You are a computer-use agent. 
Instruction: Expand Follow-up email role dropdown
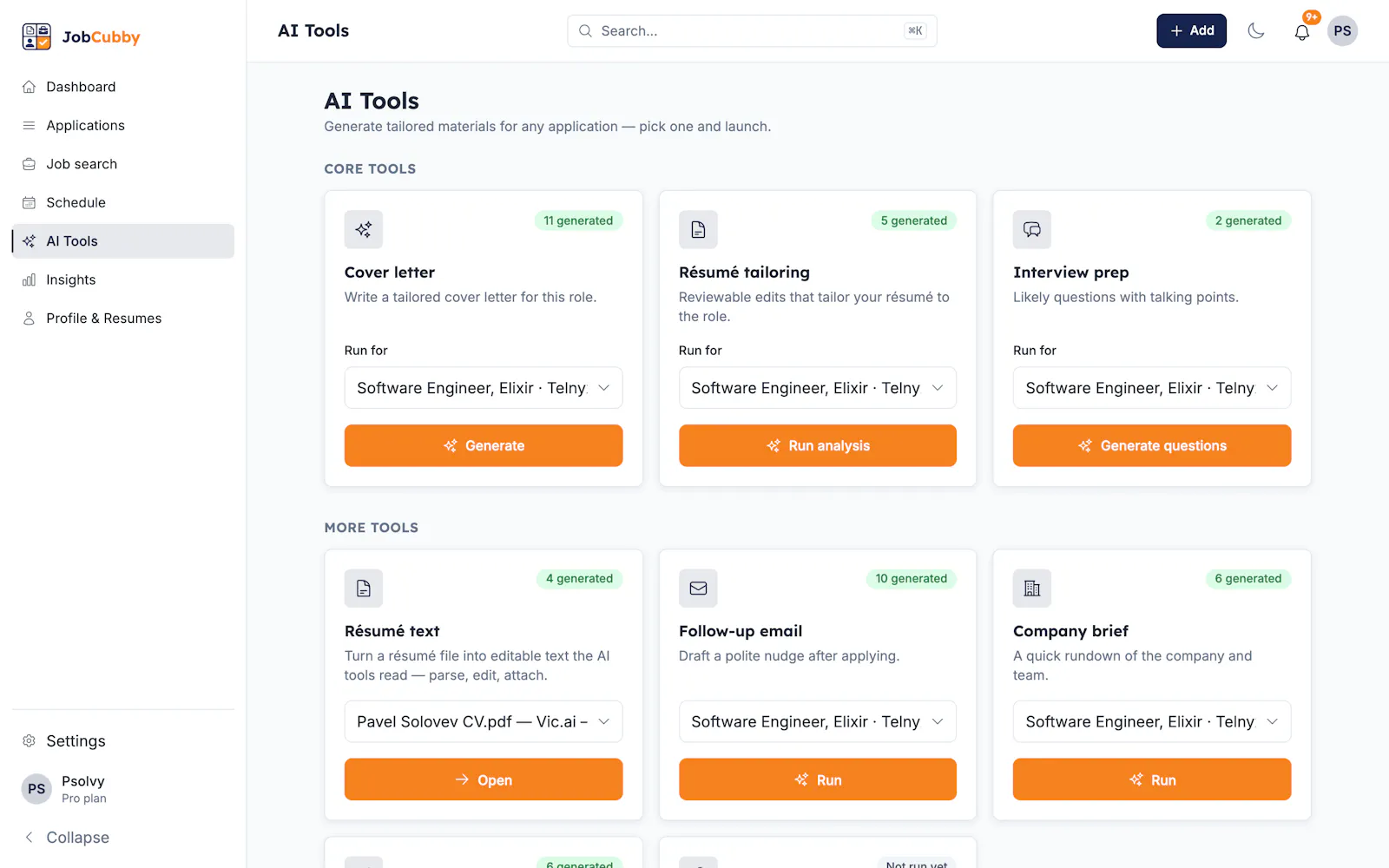coord(818,721)
